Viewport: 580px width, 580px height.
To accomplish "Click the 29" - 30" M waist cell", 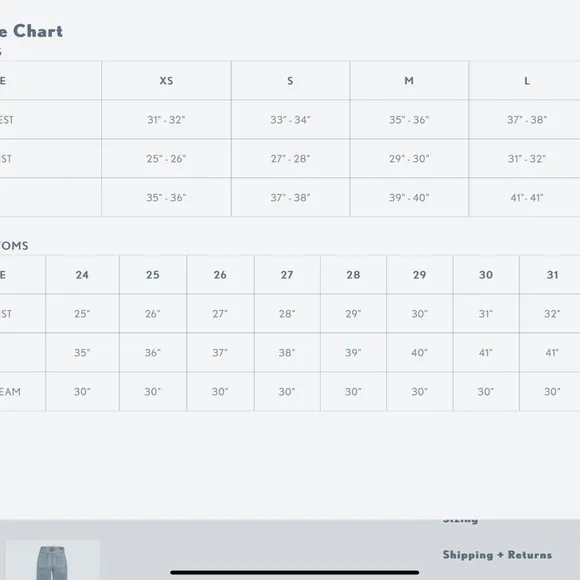I will (409, 159).
